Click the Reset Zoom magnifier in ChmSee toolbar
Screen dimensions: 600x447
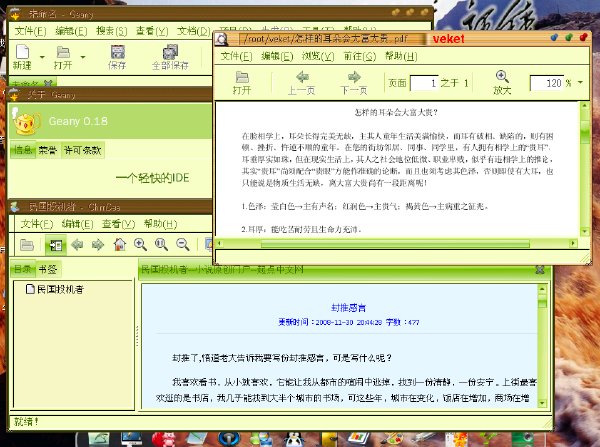(161, 245)
